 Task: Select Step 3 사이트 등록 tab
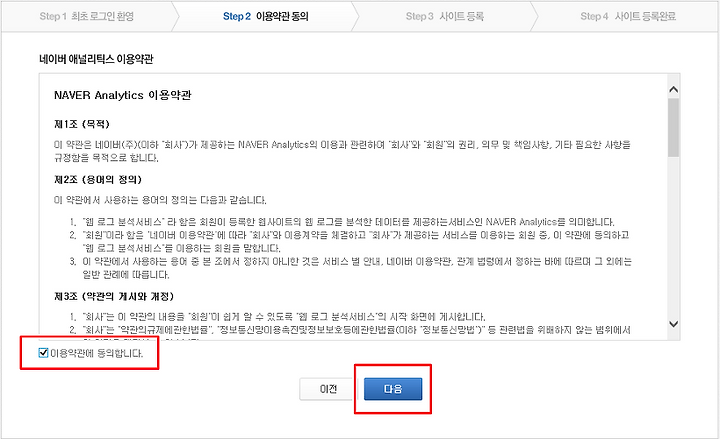tap(444, 17)
